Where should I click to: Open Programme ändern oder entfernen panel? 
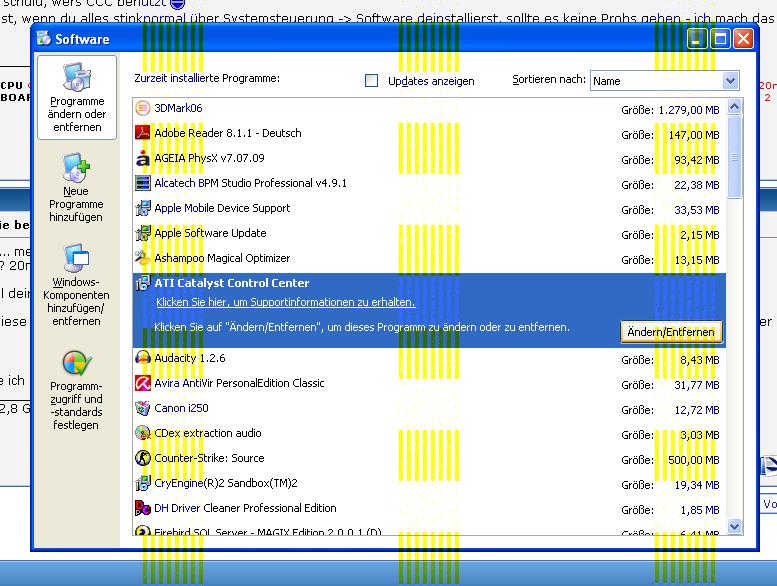[77, 98]
